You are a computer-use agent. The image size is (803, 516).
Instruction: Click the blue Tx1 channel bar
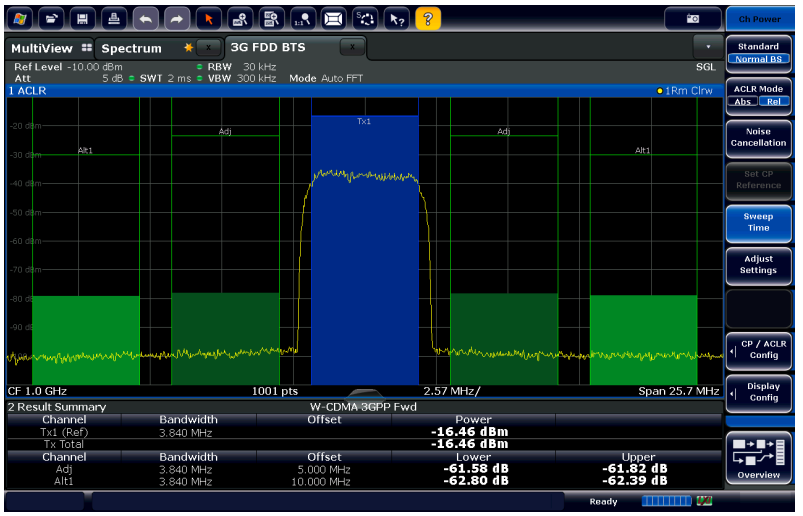click(x=365, y=251)
